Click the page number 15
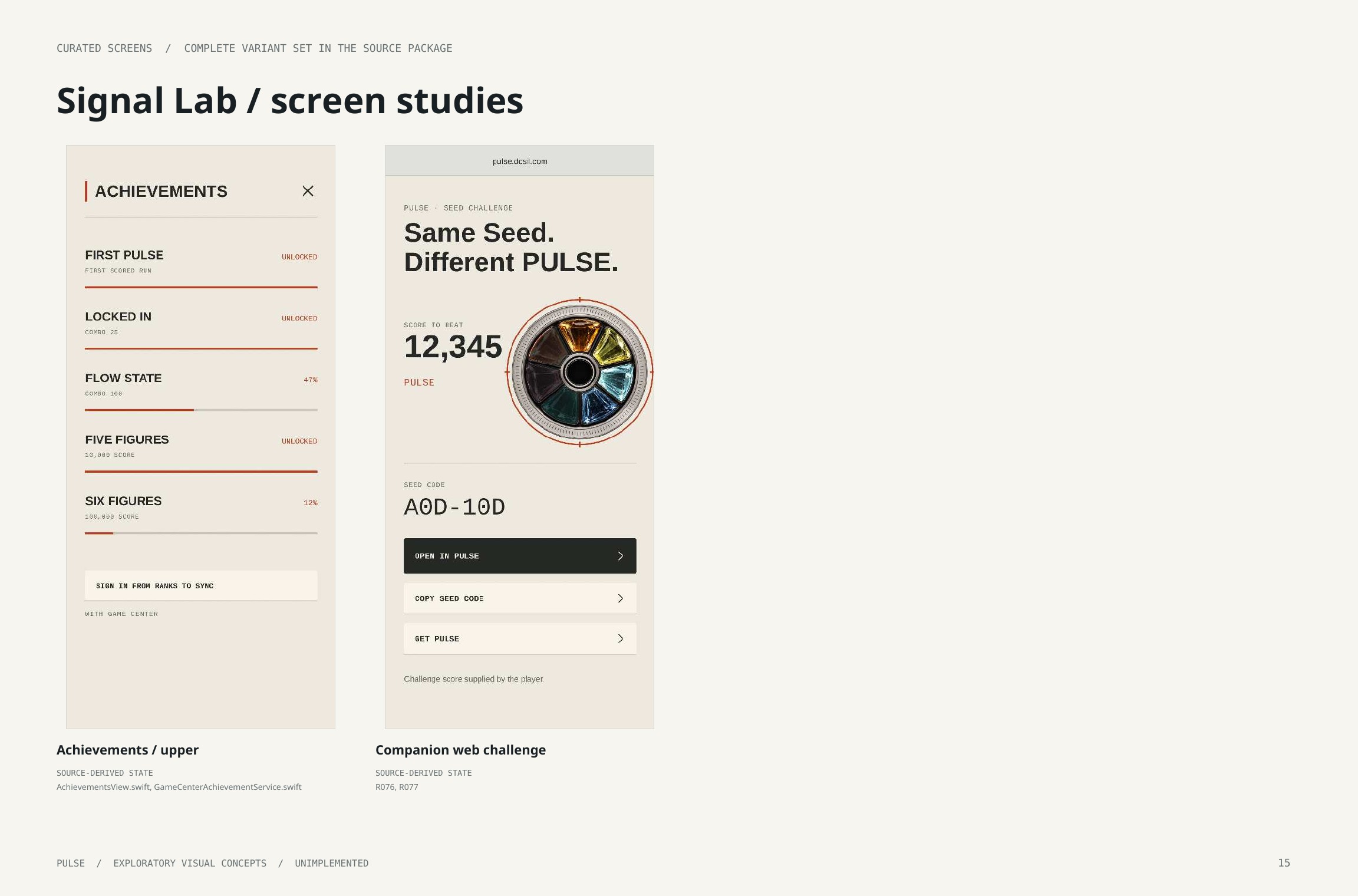 coord(1284,863)
